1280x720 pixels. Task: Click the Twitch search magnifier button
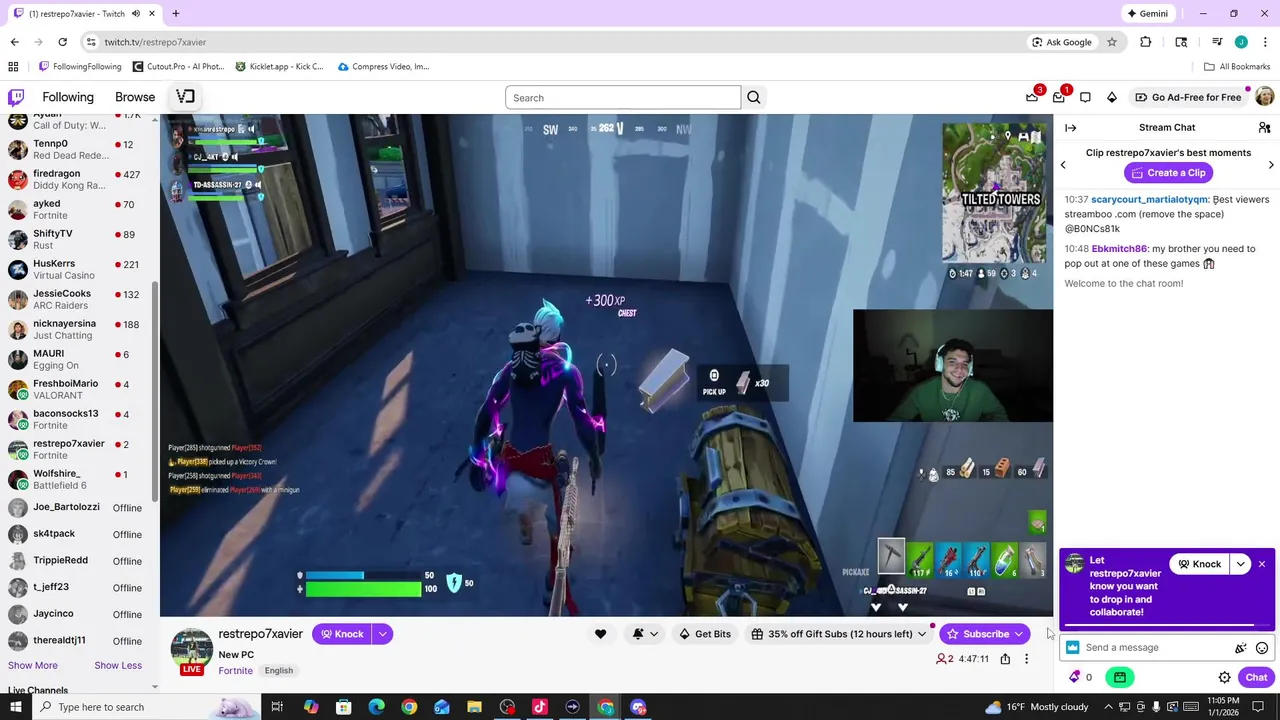click(754, 97)
